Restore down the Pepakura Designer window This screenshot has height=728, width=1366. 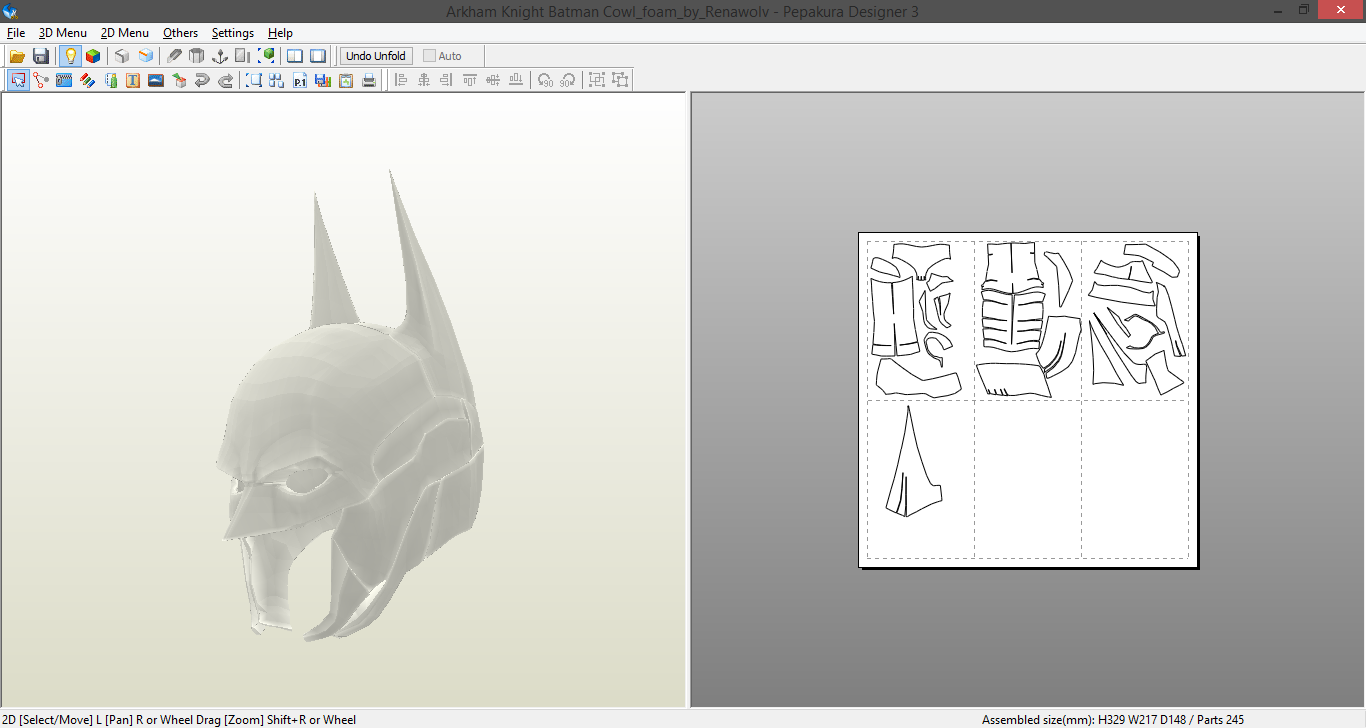click(x=1304, y=10)
